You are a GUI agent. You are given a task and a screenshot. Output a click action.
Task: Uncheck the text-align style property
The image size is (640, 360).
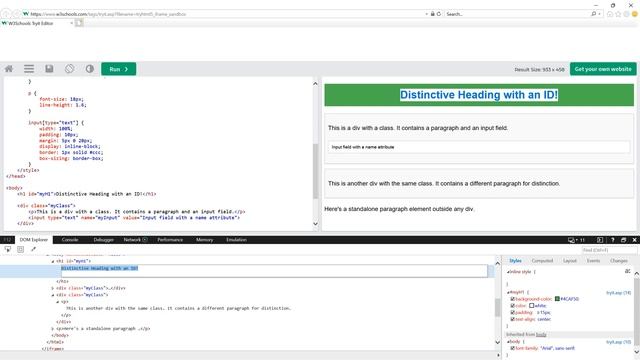click(x=513, y=319)
